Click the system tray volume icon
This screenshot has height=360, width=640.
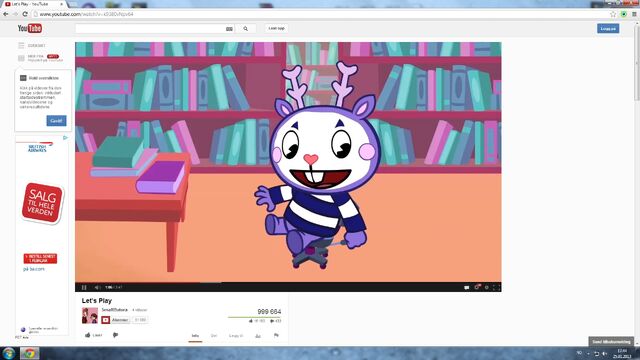(x=604, y=353)
